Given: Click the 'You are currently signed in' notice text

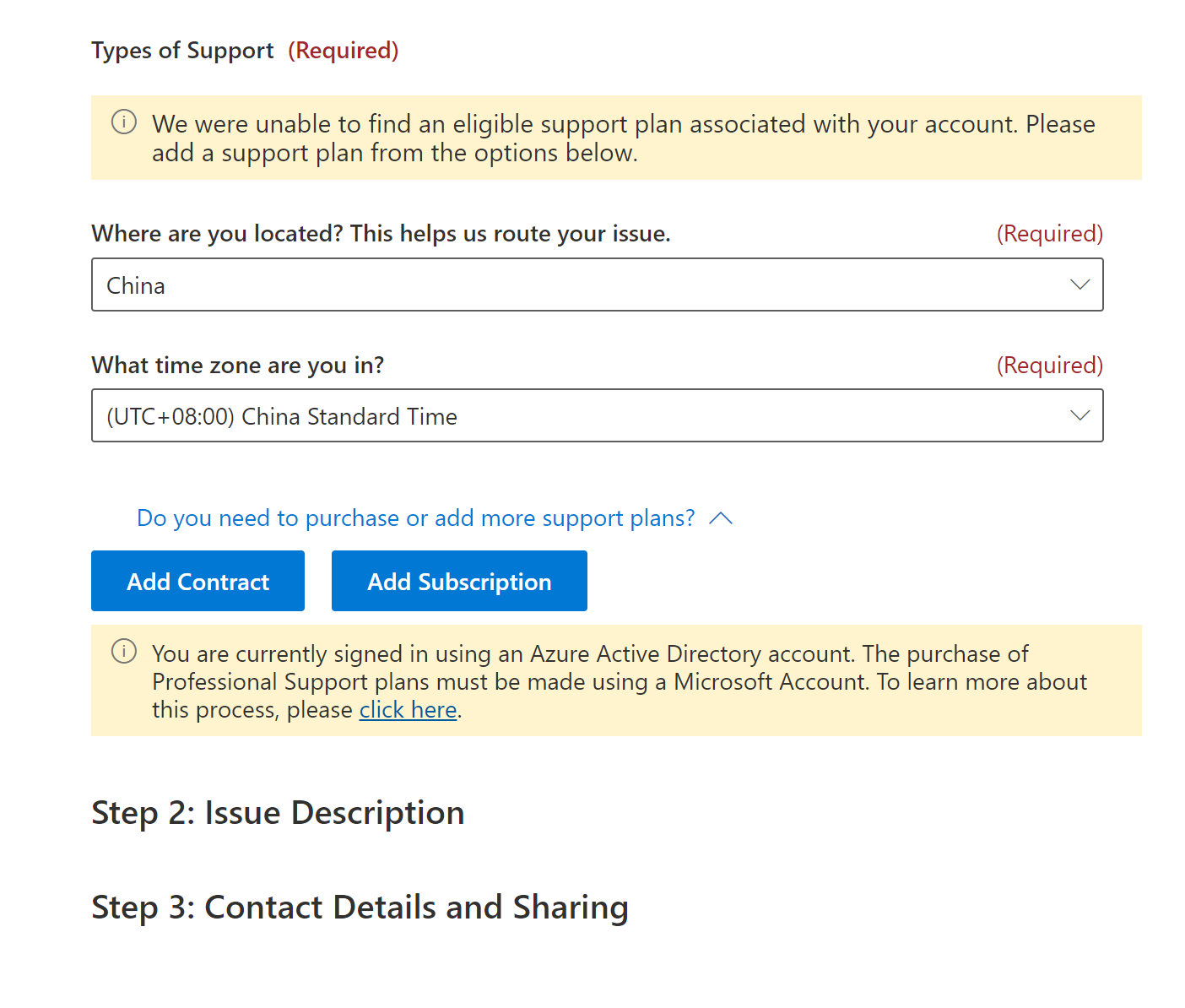Looking at the screenshot, I should tap(620, 681).
